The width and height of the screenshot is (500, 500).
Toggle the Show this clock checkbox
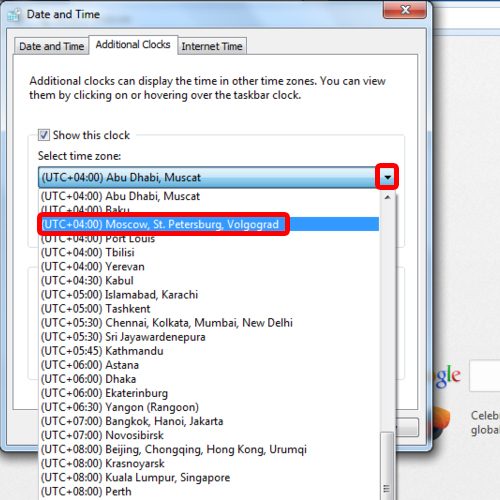point(44,135)
